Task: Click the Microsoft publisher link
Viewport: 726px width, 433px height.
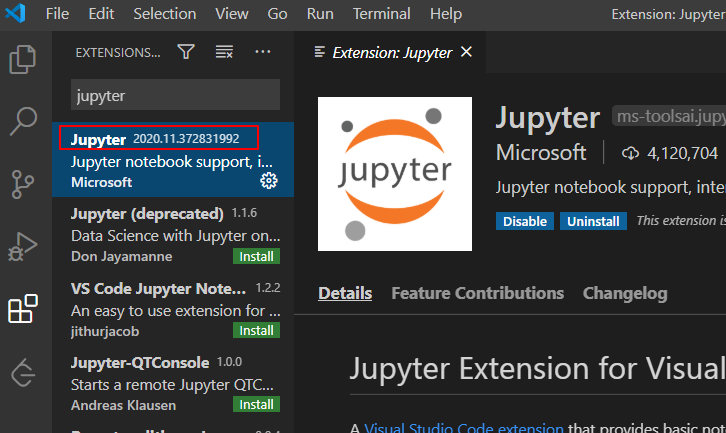Action: click(541, 152)
